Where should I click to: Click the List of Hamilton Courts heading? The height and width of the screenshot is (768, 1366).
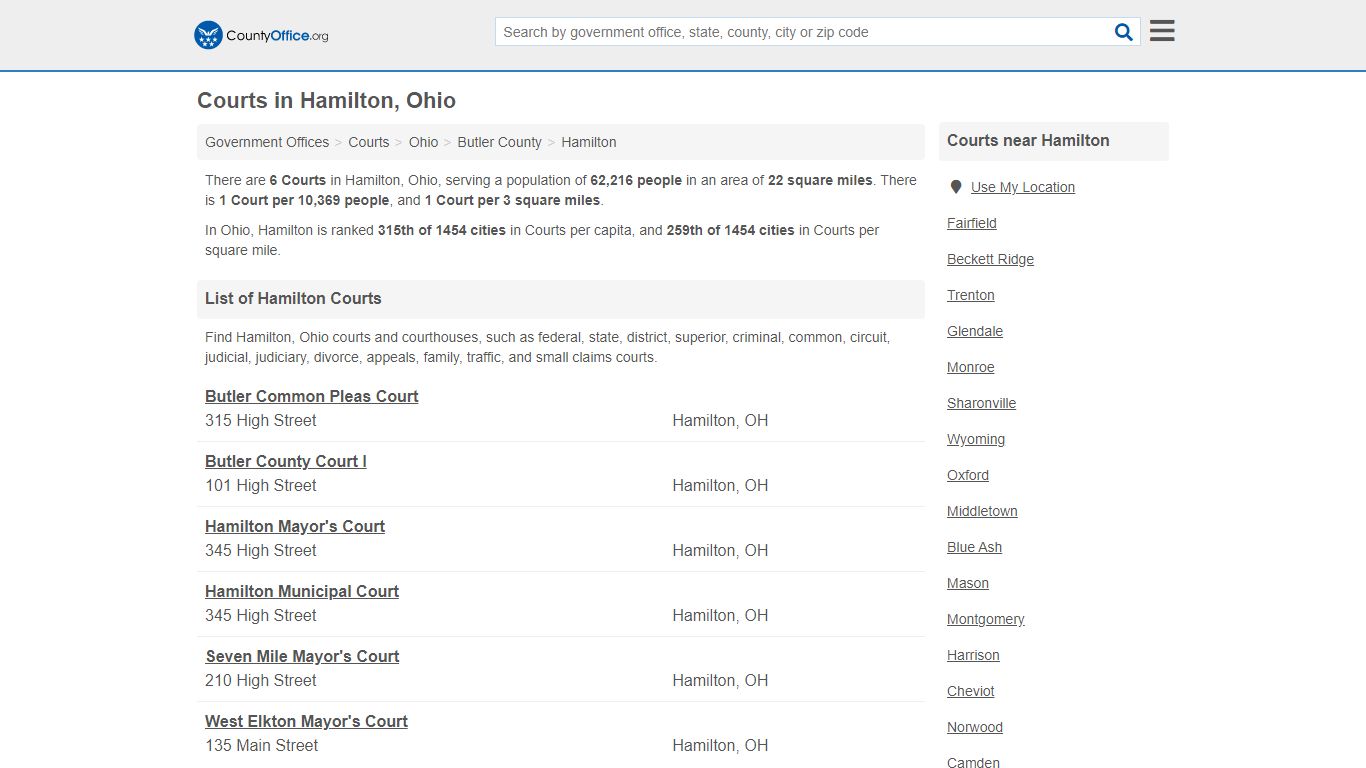pyautogui.click(x=293, y=298)
